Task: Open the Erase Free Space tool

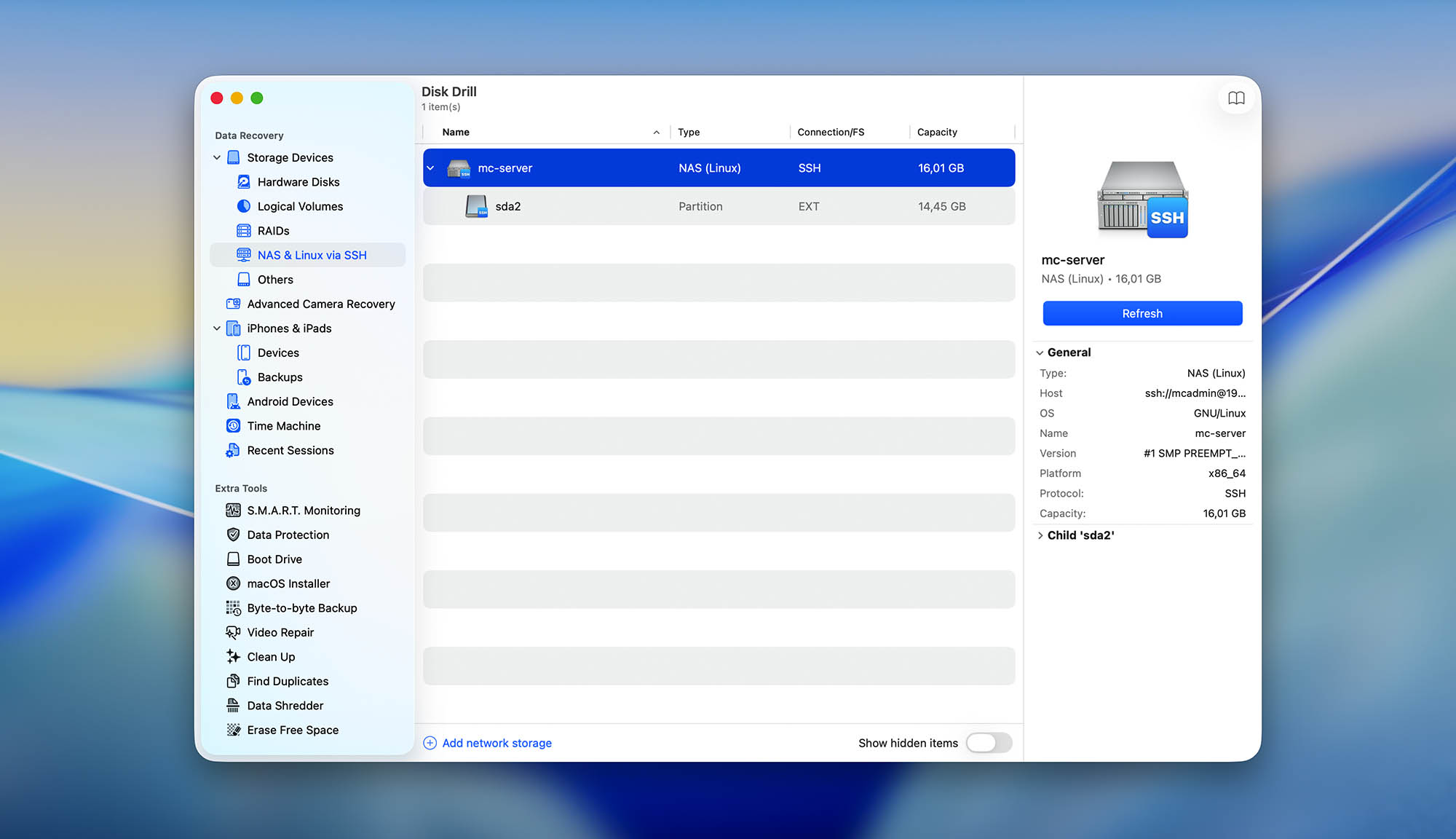Action: click(x=293, y=729)
